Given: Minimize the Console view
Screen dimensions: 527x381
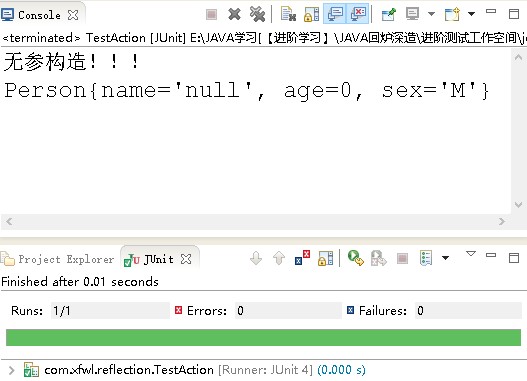Looking at the screenshot, I should pyautogui.click(x=491, y=11).
